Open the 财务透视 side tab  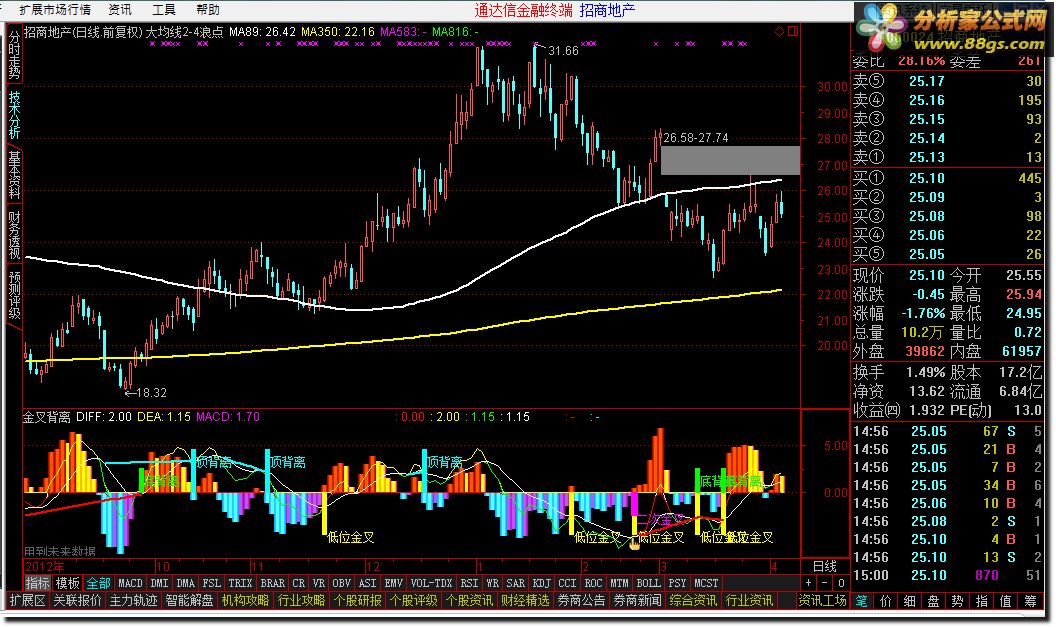tap(14, 234)
